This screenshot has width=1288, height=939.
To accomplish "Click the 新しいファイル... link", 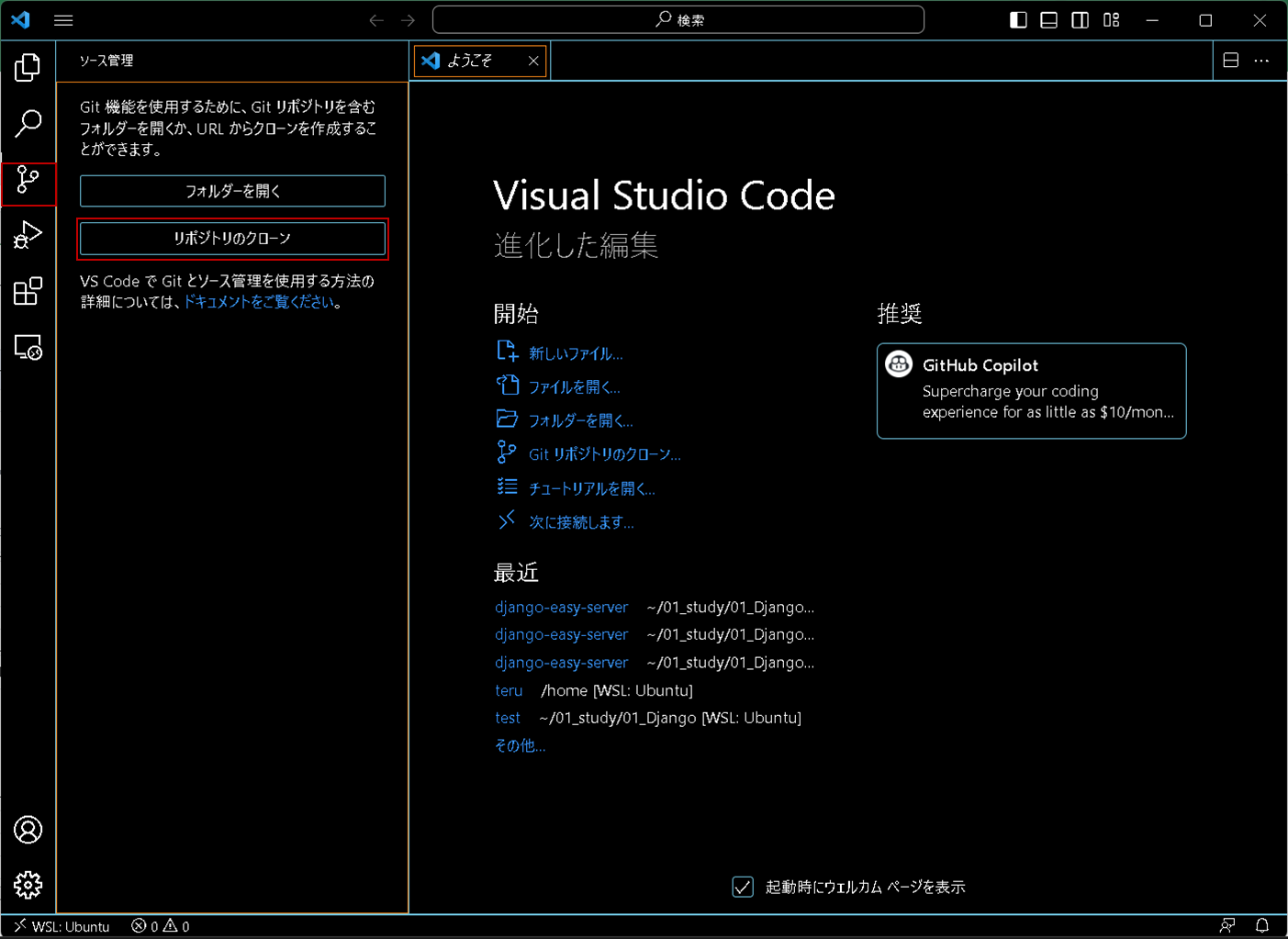I will pos(576,354).
